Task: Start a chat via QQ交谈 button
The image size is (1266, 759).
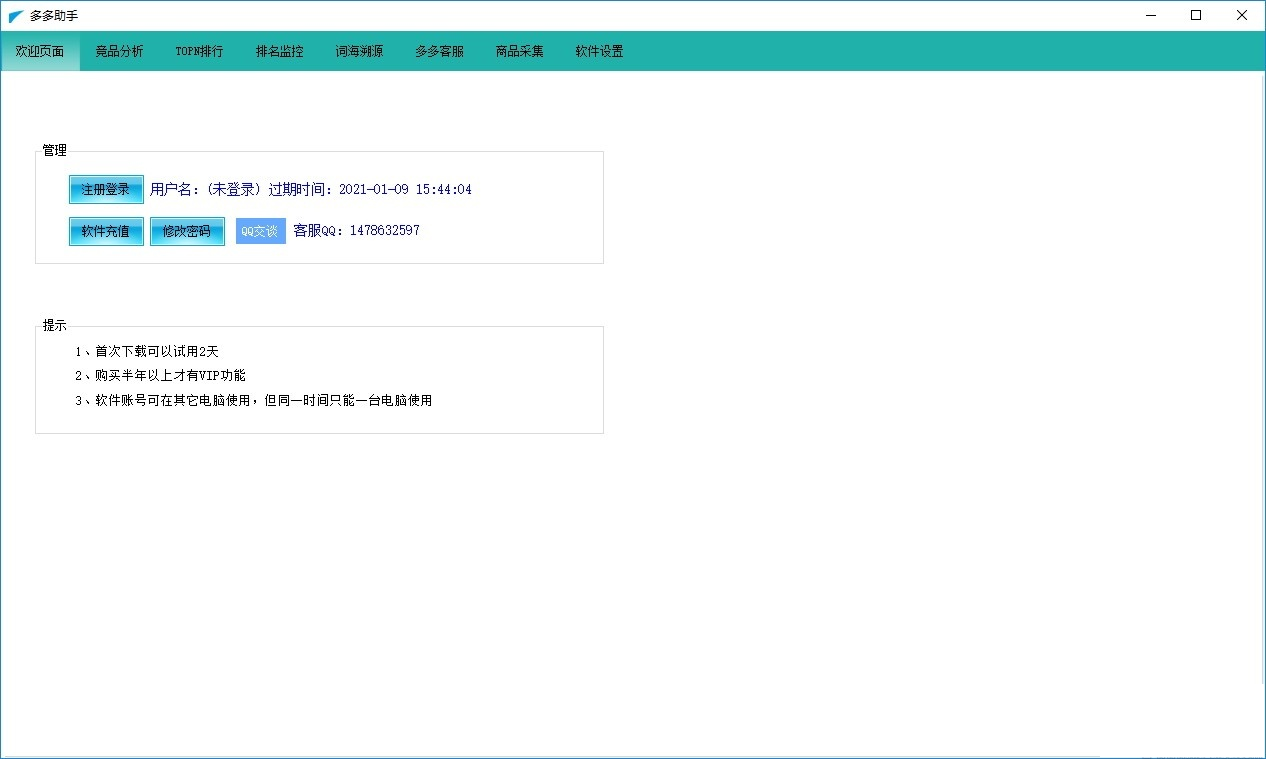Action: pyautogui.click(x=260, y=231)
